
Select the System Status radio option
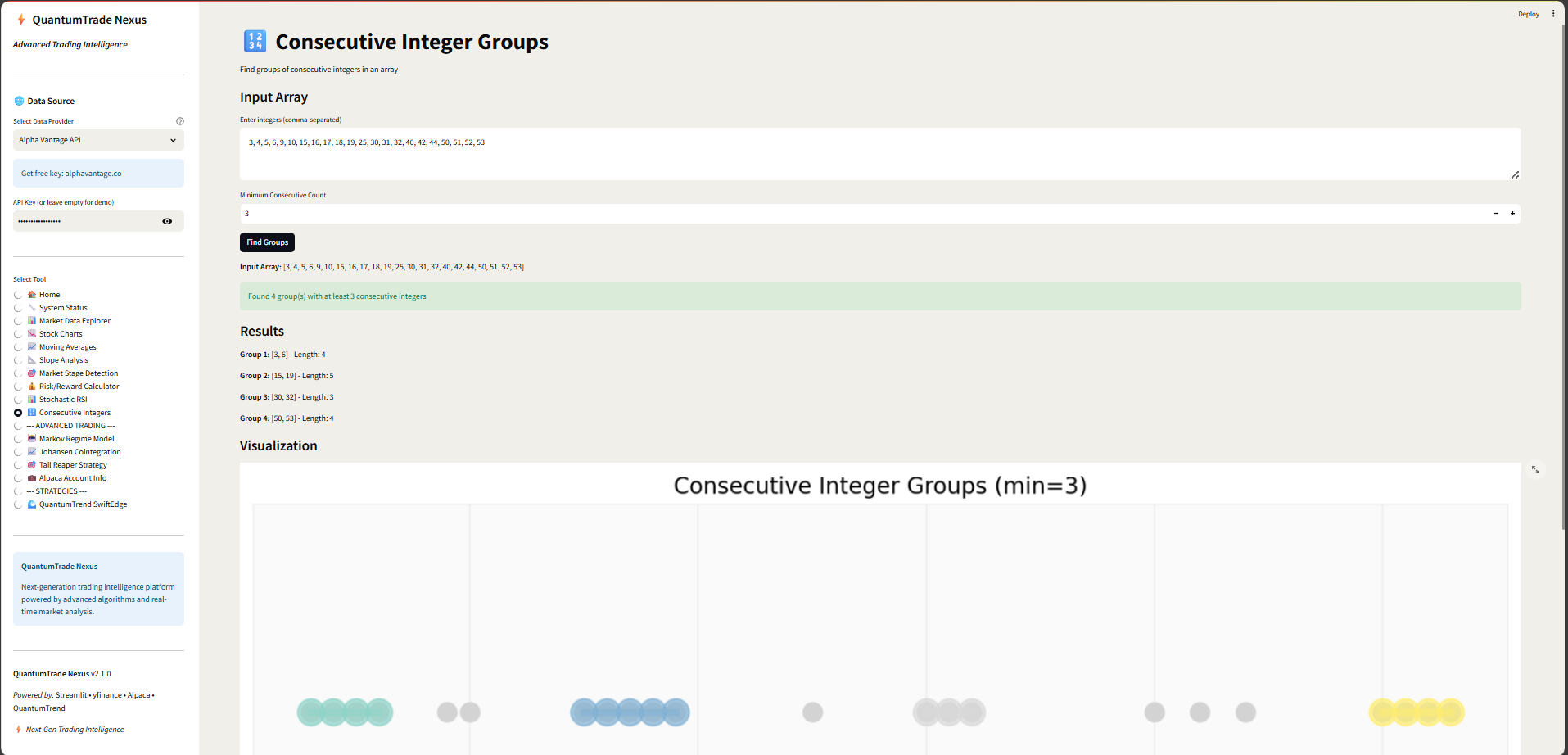[x=18, y=308]
